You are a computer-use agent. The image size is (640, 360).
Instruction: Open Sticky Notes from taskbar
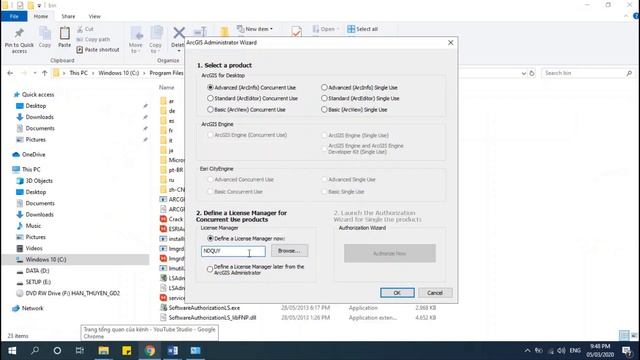pyautogui.click(x=127, y=351)
